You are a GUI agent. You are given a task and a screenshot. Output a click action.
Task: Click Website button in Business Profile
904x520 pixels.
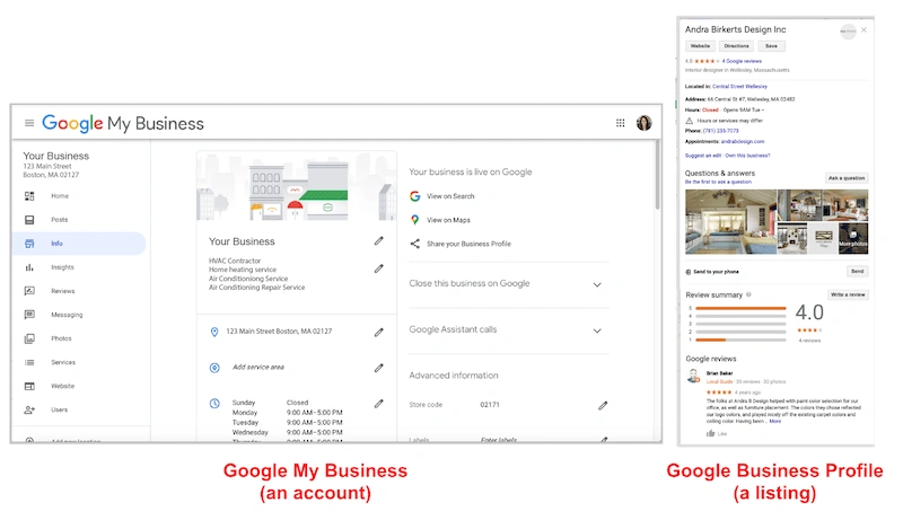tap(700, 46)
